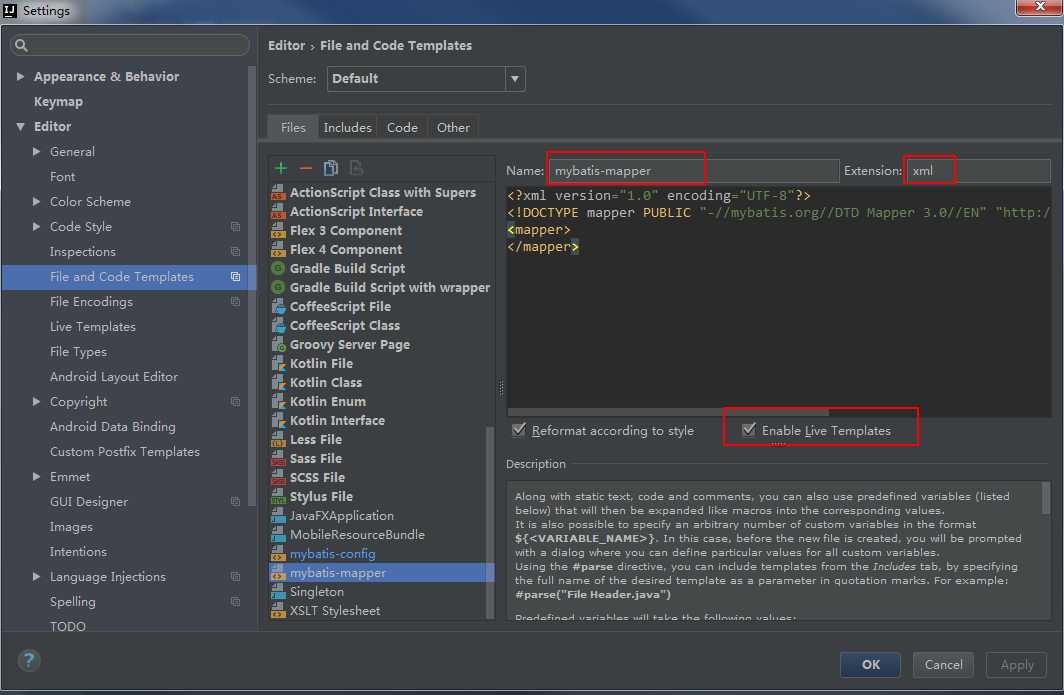Click project-level icon beside Code Style
Image resolution: width=1064 pixels, height=695 pixels.
pos(235,227)
